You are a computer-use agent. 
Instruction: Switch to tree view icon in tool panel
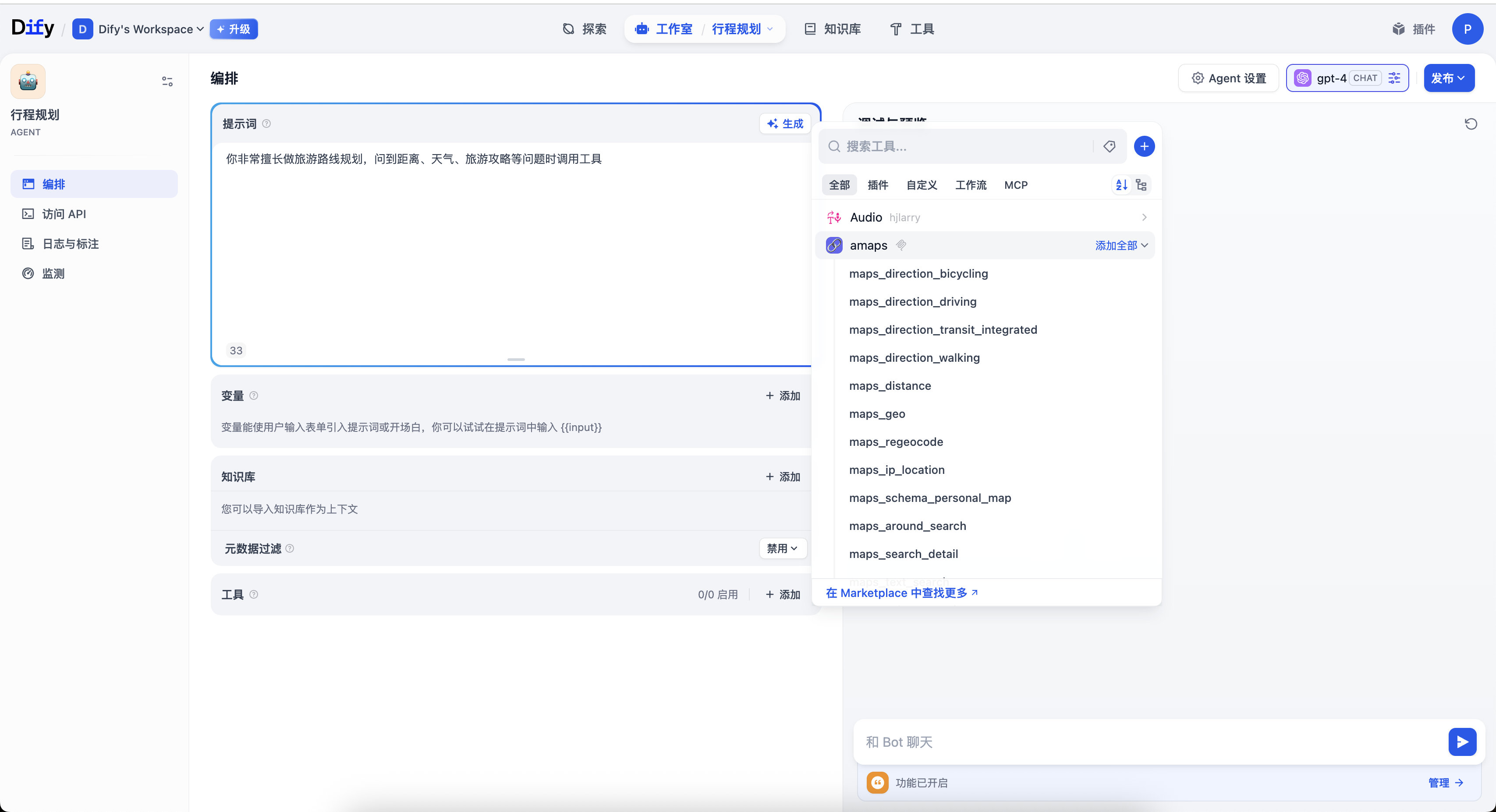tap(1141, 184)
